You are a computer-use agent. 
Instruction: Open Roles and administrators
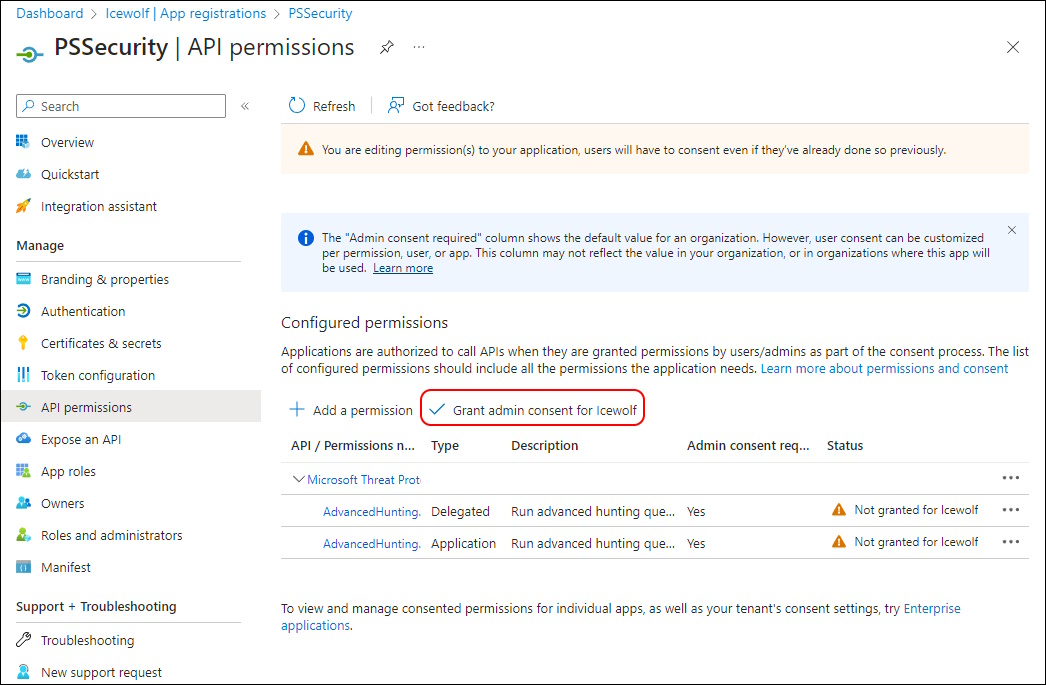pyautogui.click(x=111, y=535)
